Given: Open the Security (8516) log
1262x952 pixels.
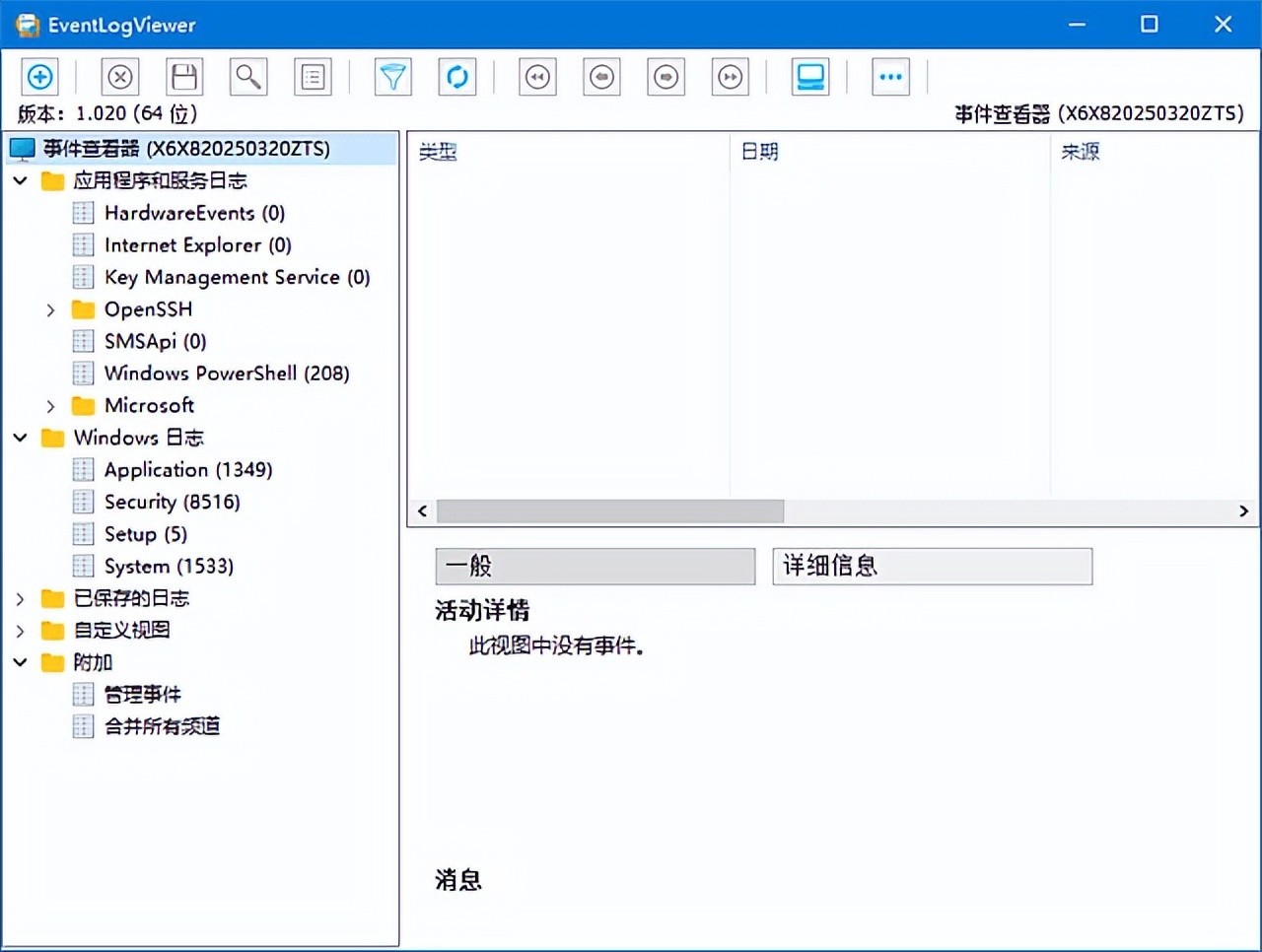Looking at the screenshot, I should pyautogui.click(x=173, y=502).
